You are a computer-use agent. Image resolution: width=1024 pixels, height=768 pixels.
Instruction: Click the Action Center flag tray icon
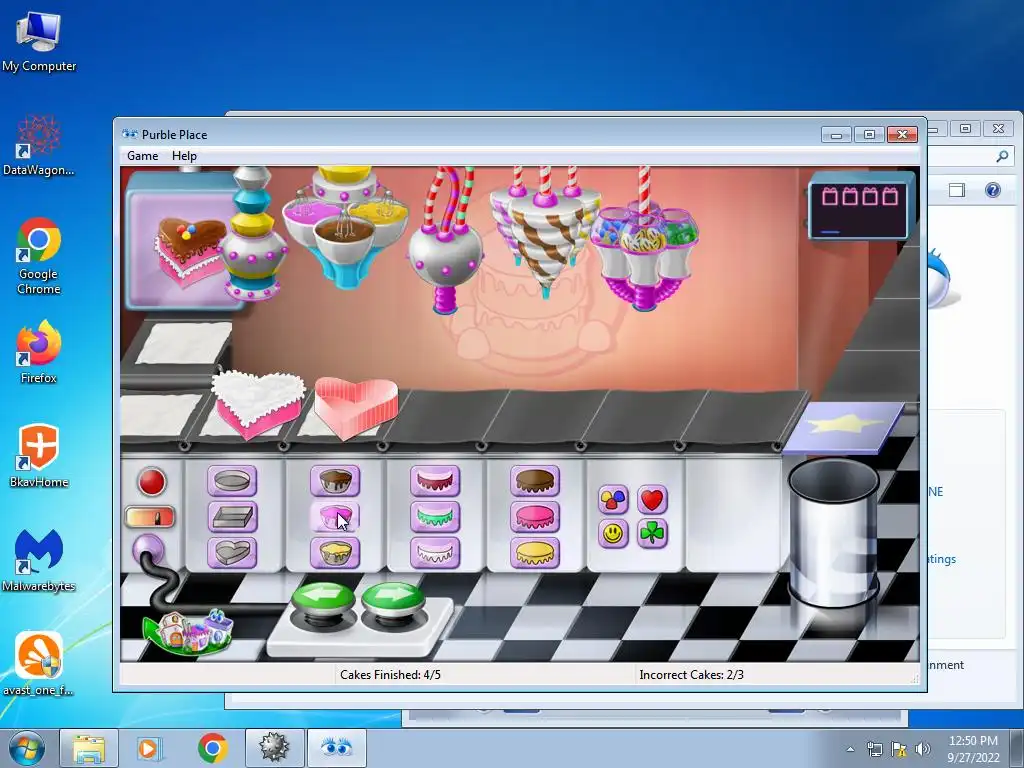pos(899,749)
